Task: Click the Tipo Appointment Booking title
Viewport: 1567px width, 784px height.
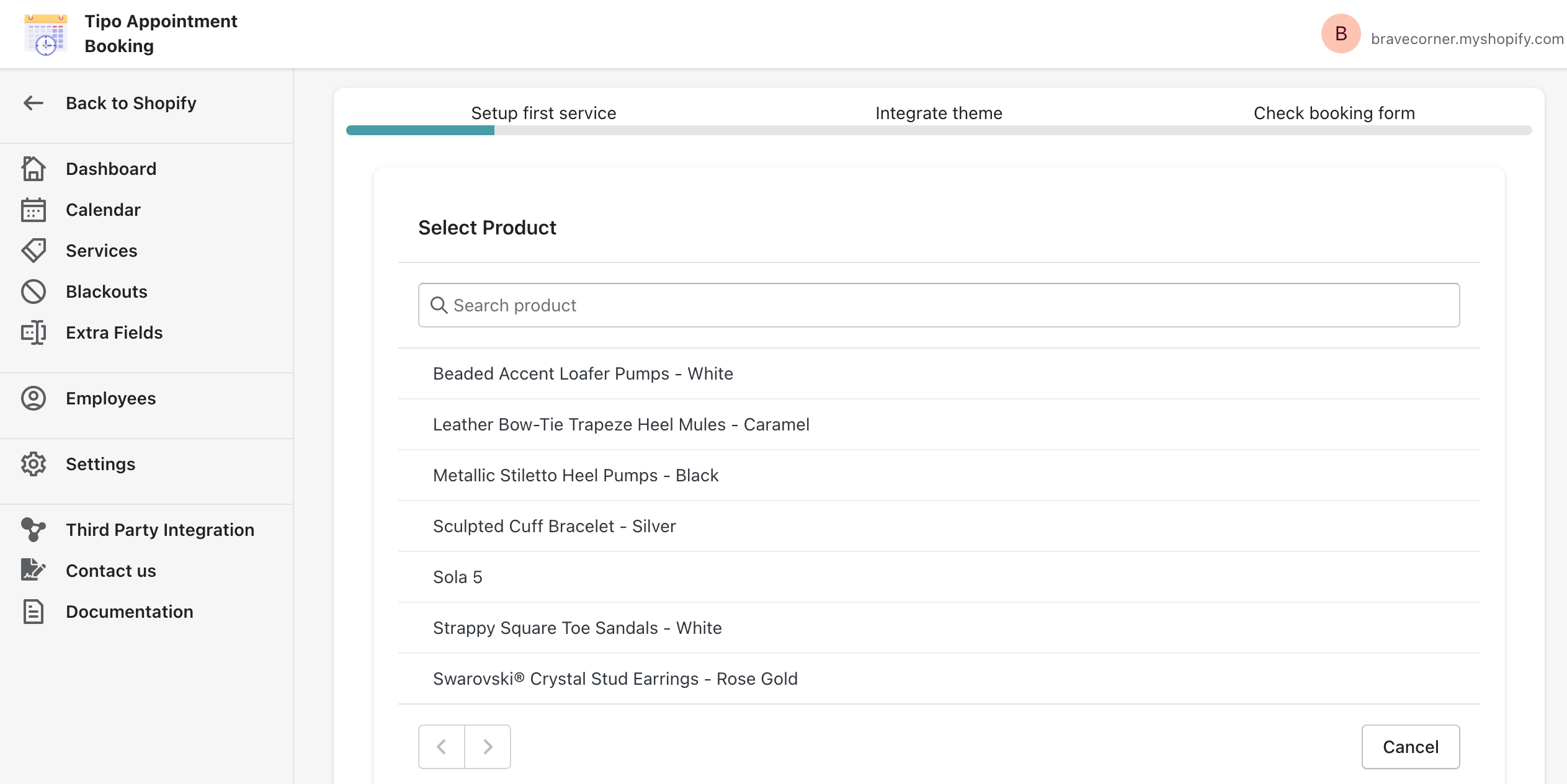Action: 161,33
